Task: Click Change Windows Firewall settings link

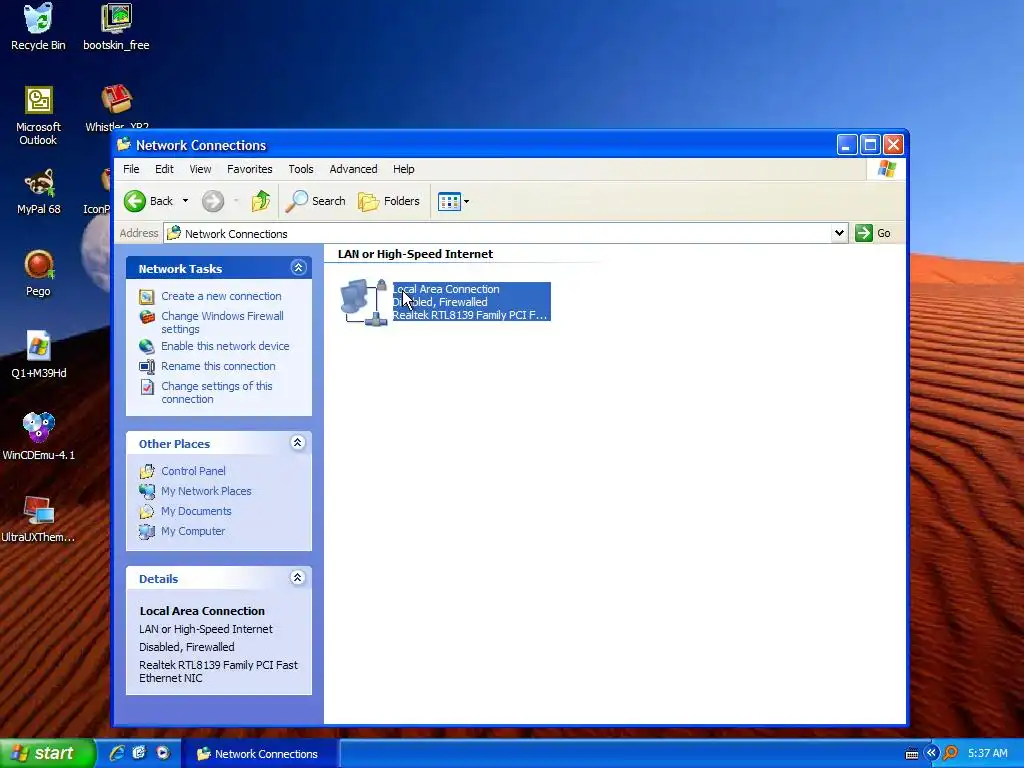Action: click(222, 323)
